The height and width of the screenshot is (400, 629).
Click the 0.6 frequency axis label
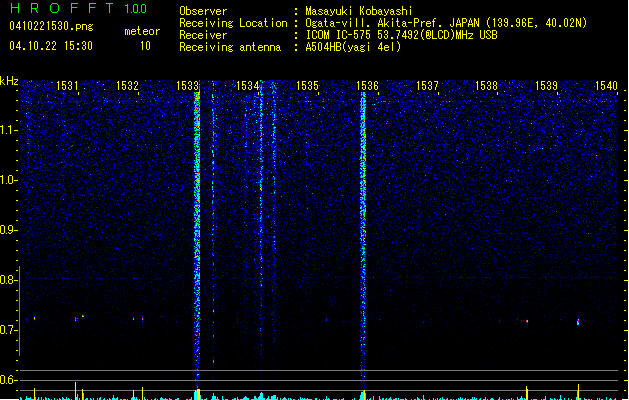(8, 380)
